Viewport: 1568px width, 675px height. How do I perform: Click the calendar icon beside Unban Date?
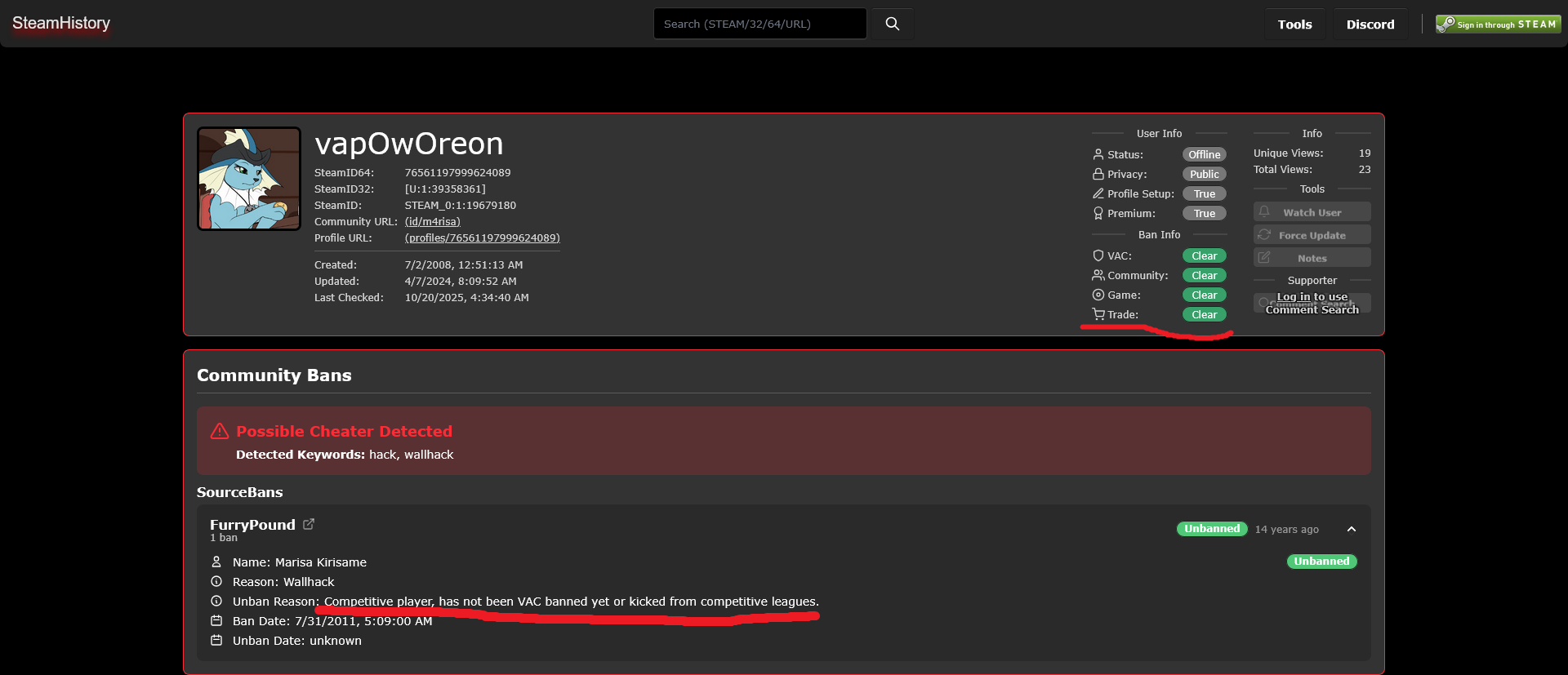pos(216,640)
